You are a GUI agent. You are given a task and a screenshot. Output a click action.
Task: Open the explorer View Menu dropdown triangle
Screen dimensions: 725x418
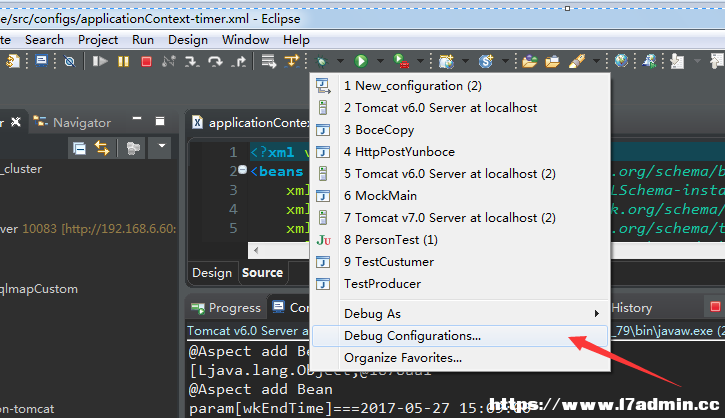pos(161,146)
